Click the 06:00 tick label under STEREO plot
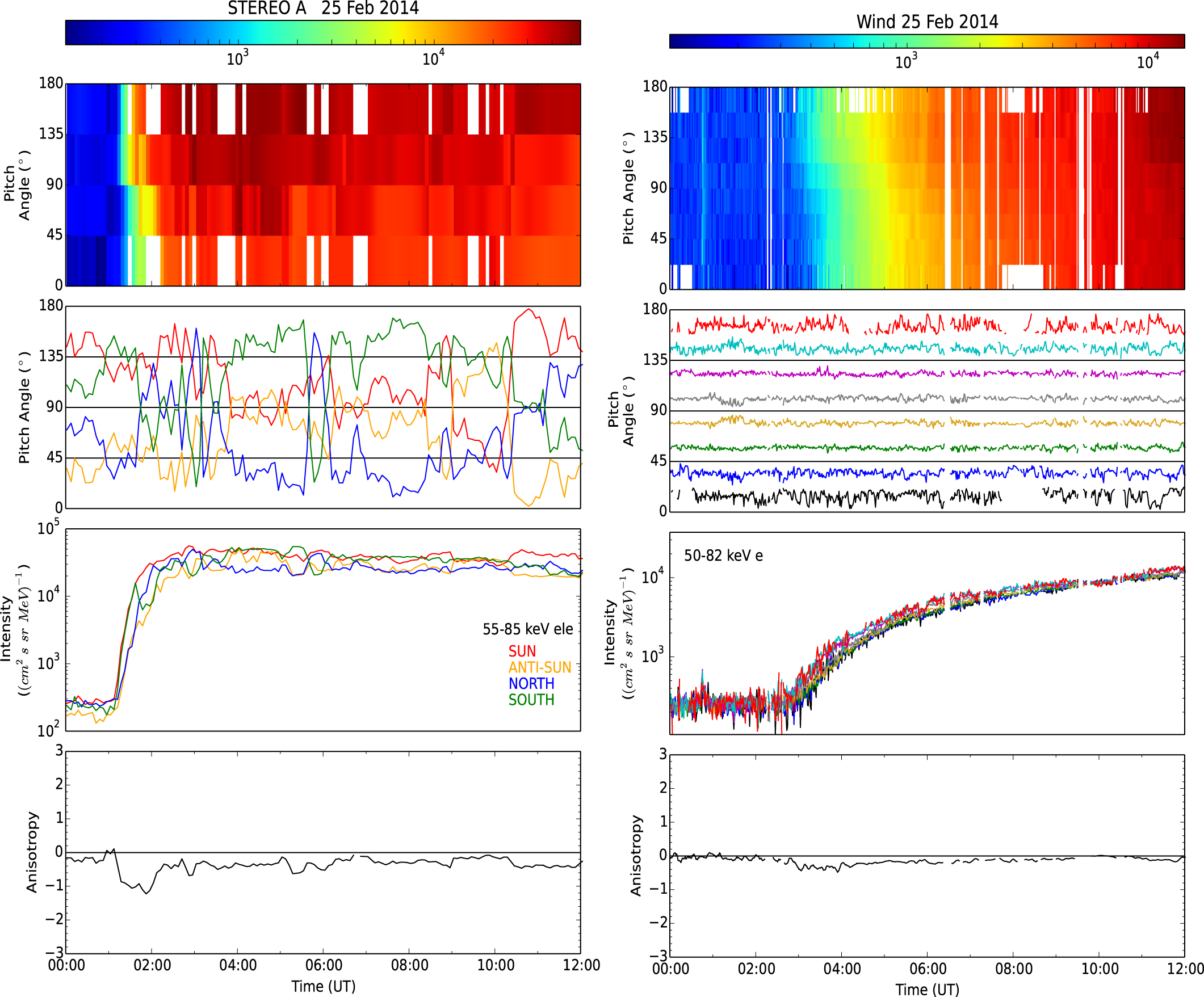This screenshot has height=997, width=1204. coord(324,965)
